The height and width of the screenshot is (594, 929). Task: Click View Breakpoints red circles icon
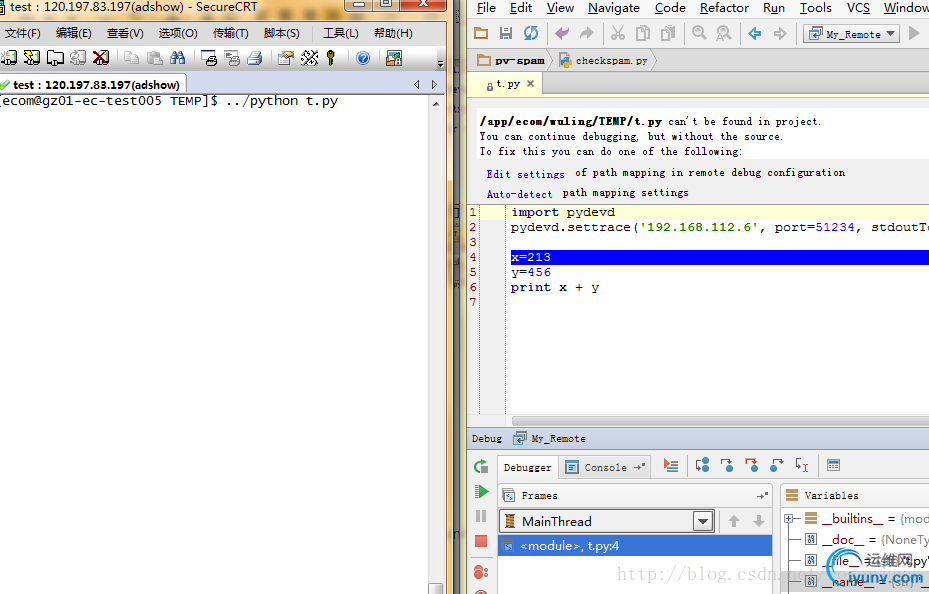481,572
